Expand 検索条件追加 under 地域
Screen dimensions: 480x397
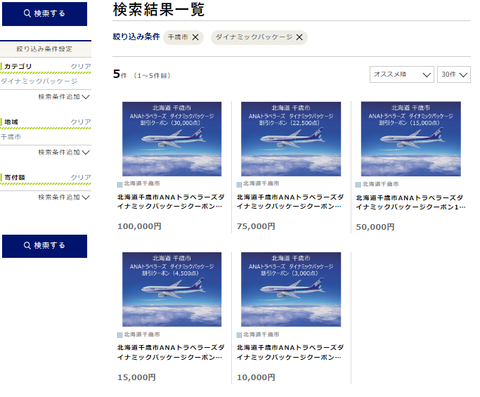tap(64, 152)
